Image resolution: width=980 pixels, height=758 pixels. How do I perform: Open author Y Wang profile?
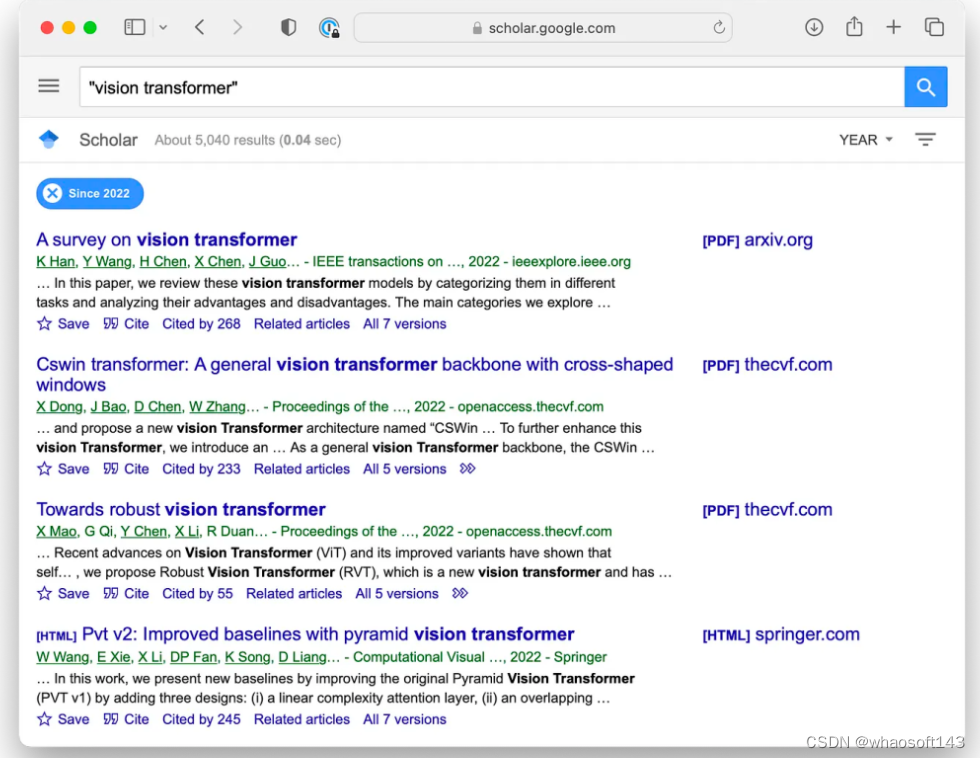(x=108, y=261)
